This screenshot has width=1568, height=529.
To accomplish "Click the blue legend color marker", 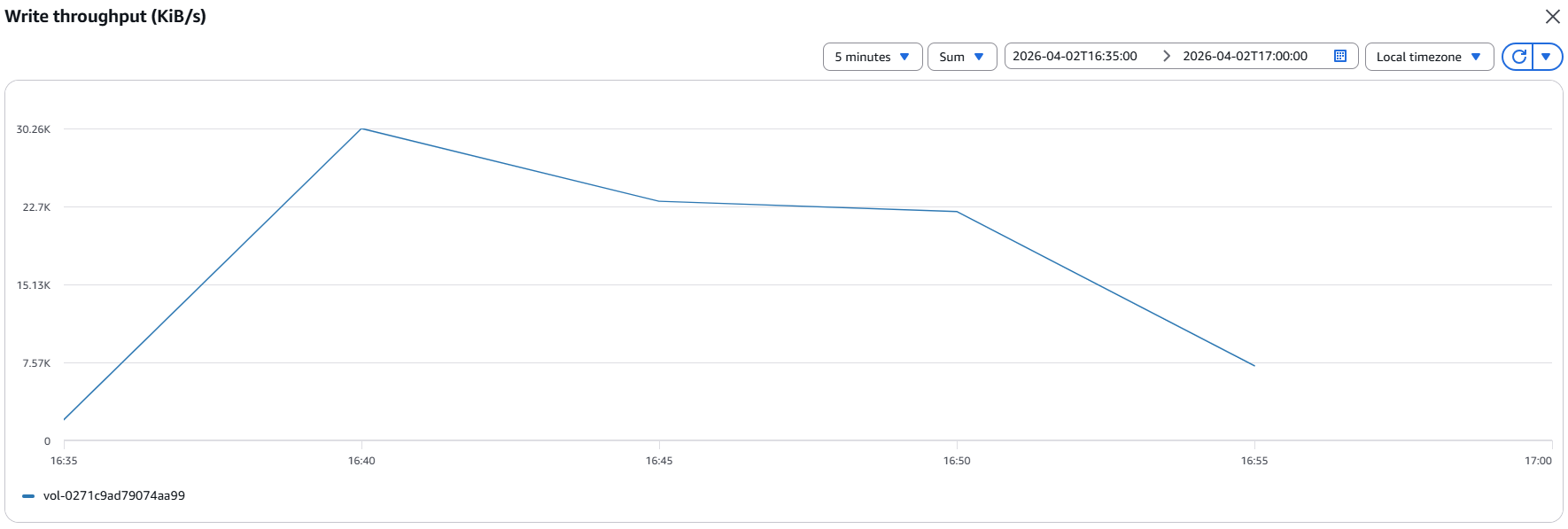I will click(x=28, y=496).
